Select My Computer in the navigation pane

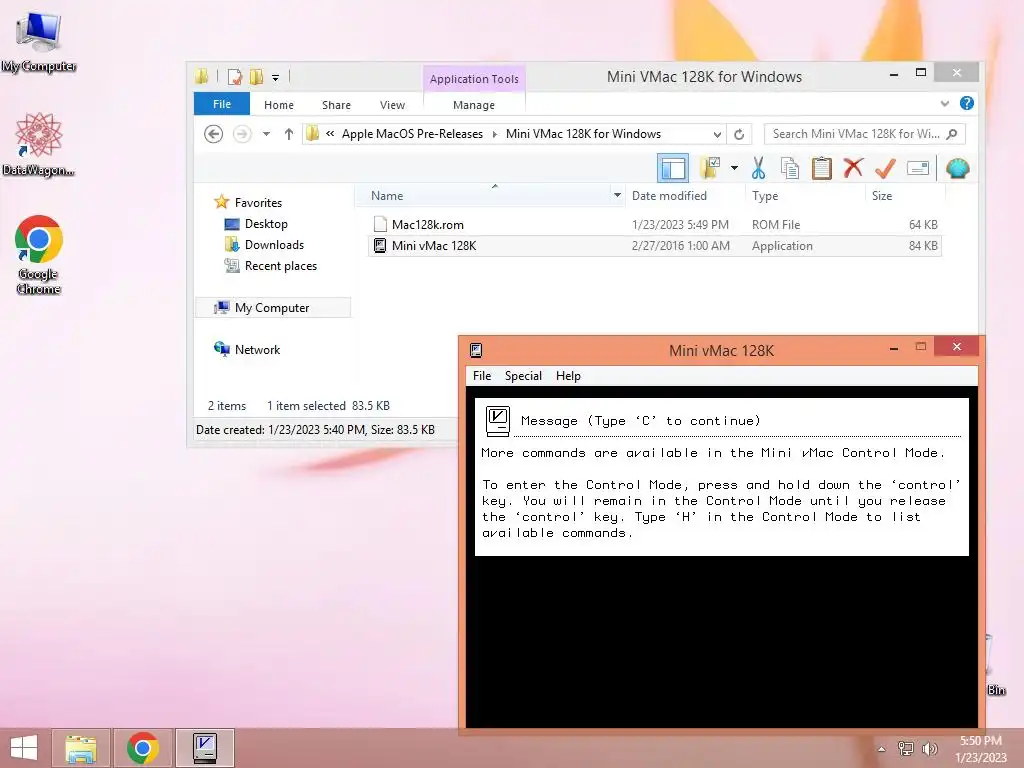point(272,308)
